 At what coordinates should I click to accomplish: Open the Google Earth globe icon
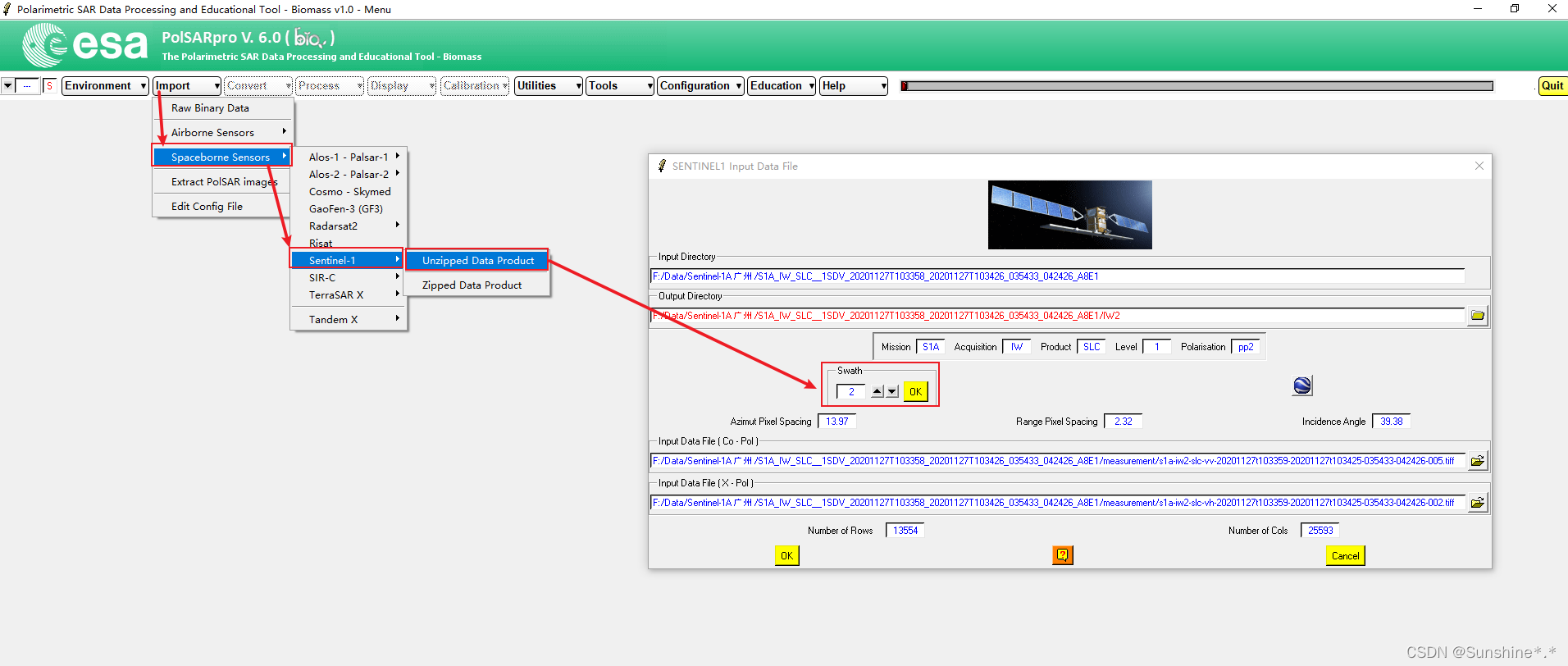[x=1302, y=385]
